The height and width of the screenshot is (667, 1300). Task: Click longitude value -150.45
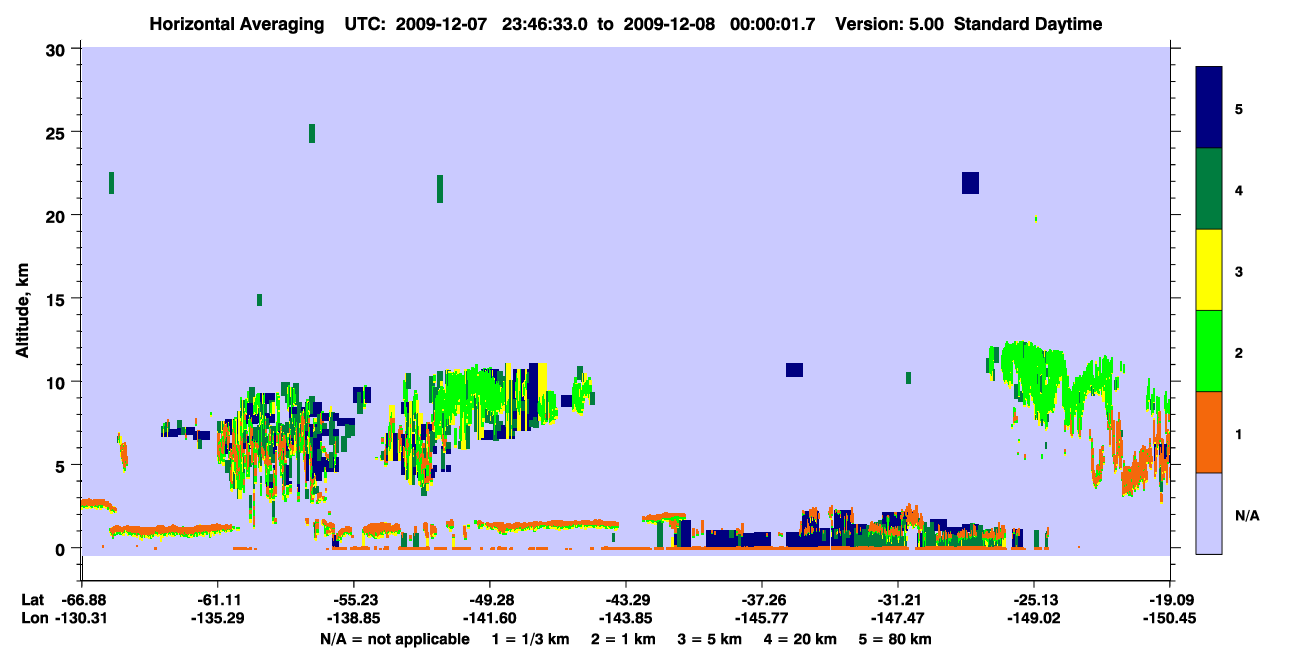pos(1170,618)
